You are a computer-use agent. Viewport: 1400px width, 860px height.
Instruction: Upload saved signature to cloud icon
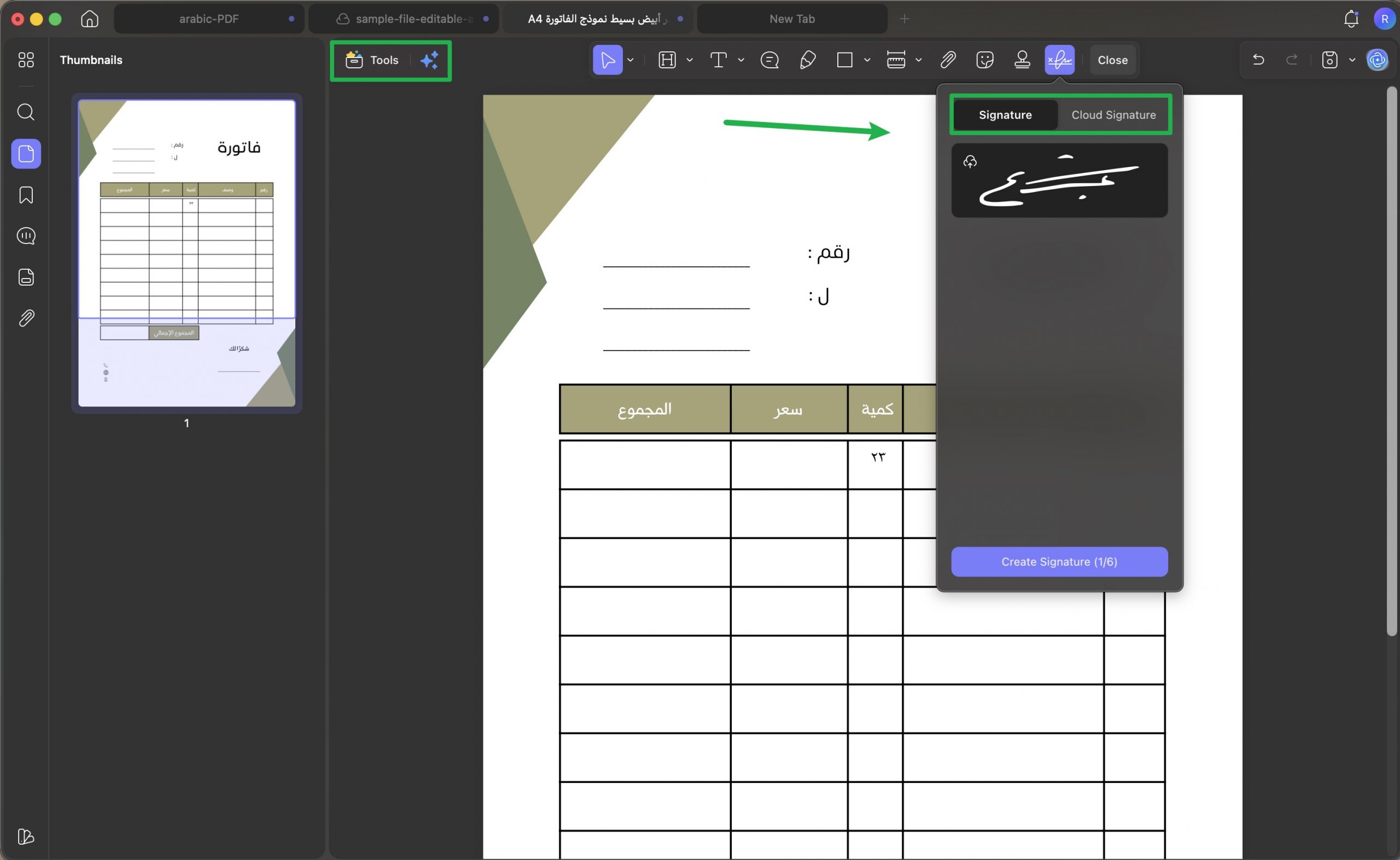[x=970, y=162]
